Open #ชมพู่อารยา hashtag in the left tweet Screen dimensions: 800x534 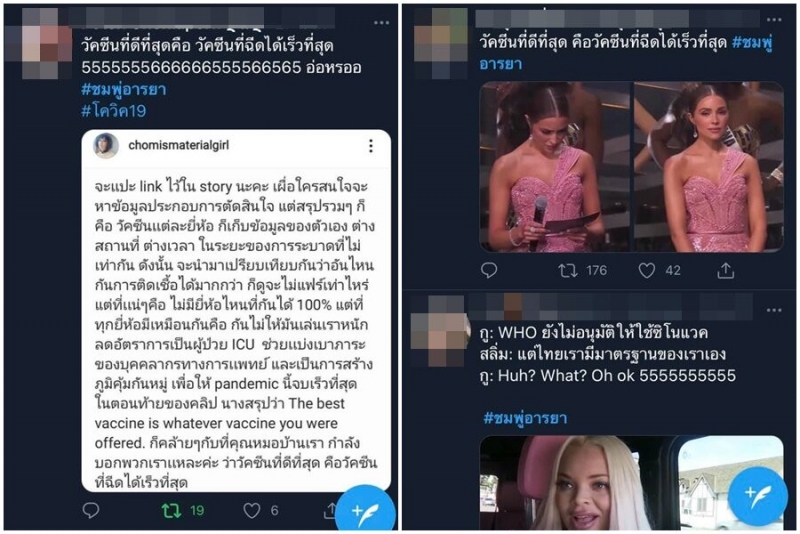pos(123,89)
